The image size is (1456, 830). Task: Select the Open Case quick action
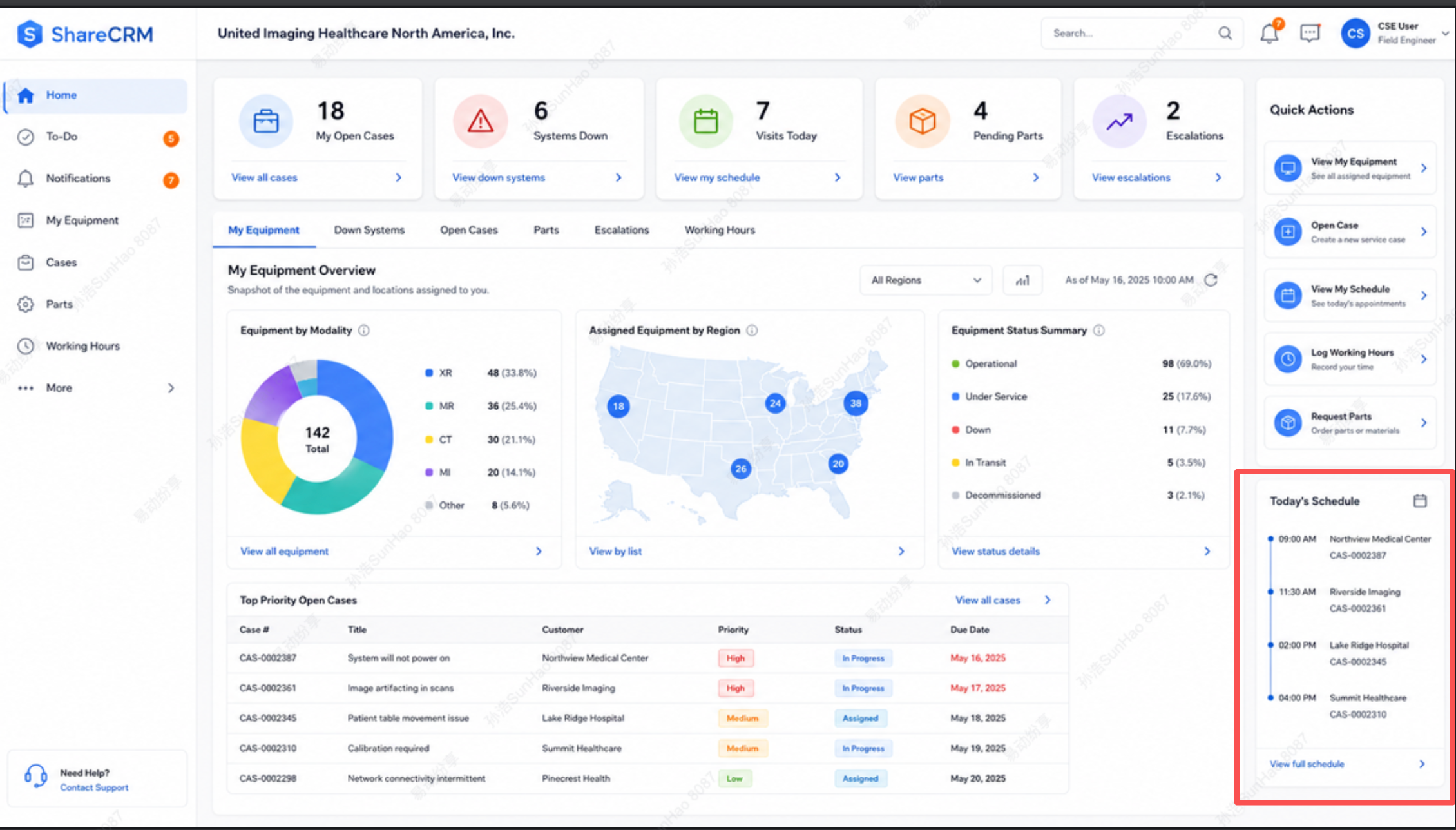pyautogui.click(x=1350, y=232)
